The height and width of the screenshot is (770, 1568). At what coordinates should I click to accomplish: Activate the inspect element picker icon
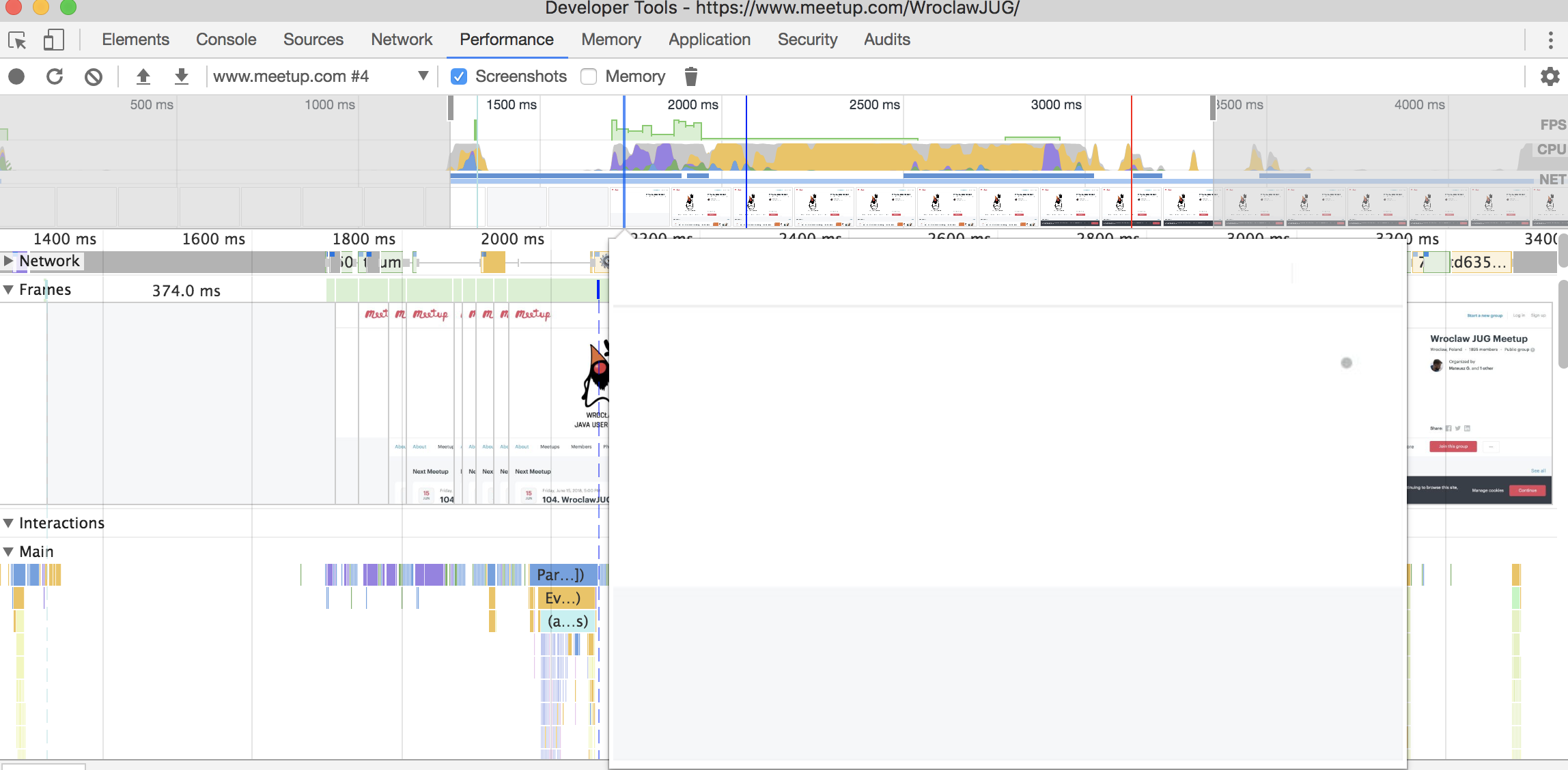coord(17,40)
